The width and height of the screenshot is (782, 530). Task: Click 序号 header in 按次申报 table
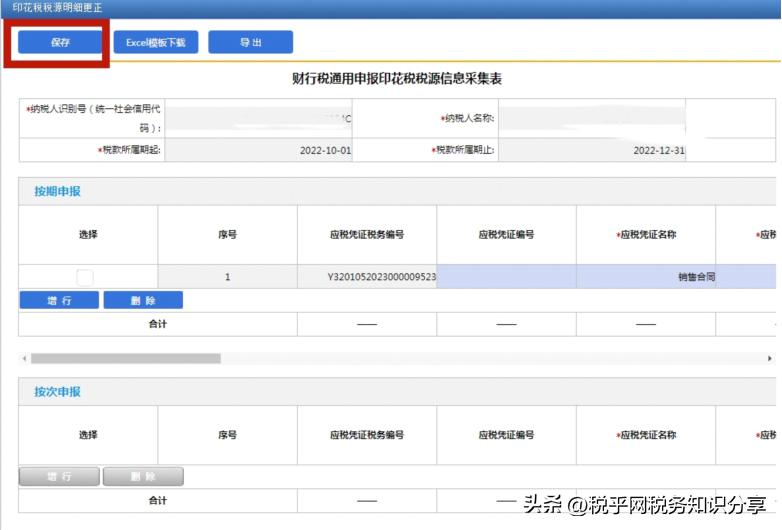(227, 435)
